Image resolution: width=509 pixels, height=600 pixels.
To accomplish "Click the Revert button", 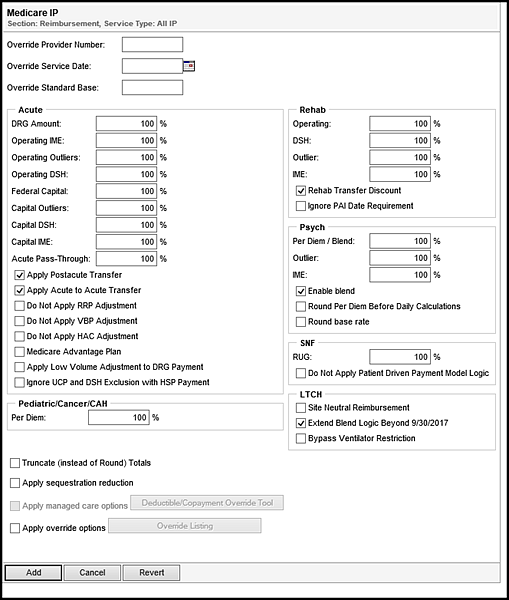I will (x=152, y=572).
